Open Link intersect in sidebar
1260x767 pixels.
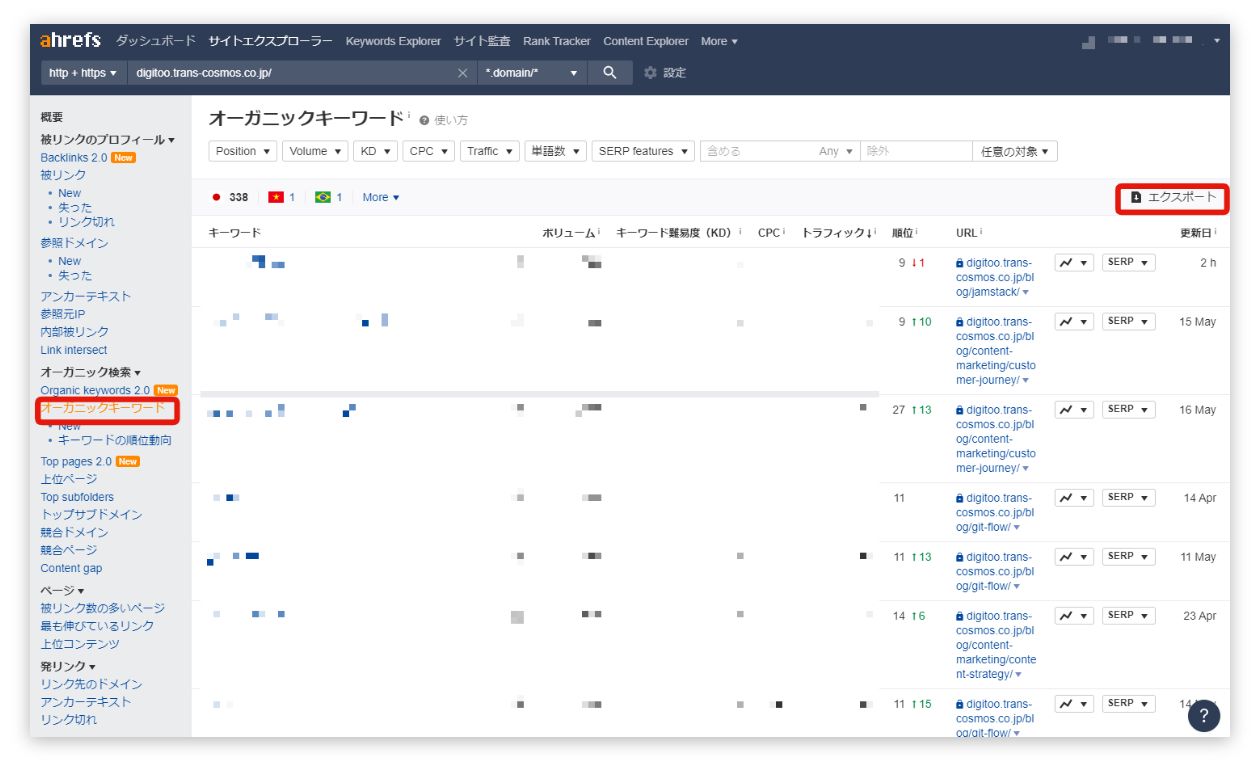tap(74, 350)
